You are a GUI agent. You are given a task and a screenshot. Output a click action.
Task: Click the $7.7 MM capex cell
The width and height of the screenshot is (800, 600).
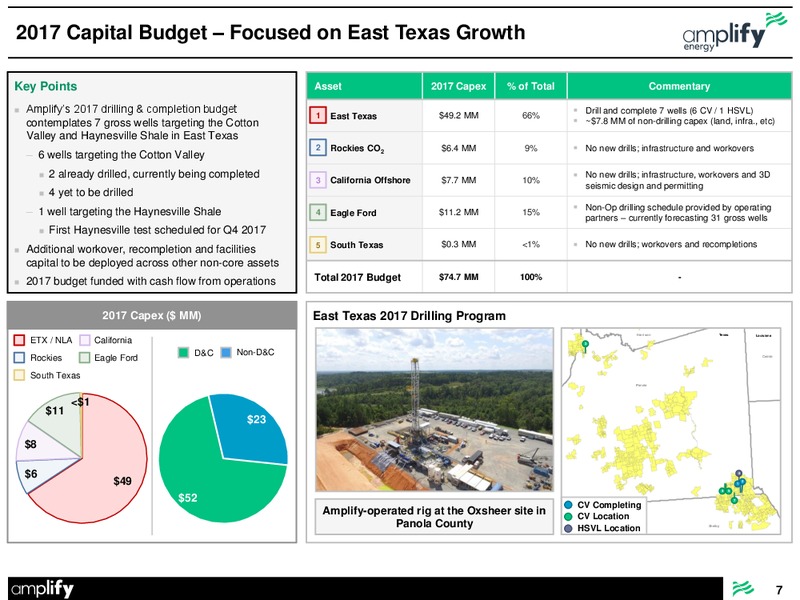[458, 180]
